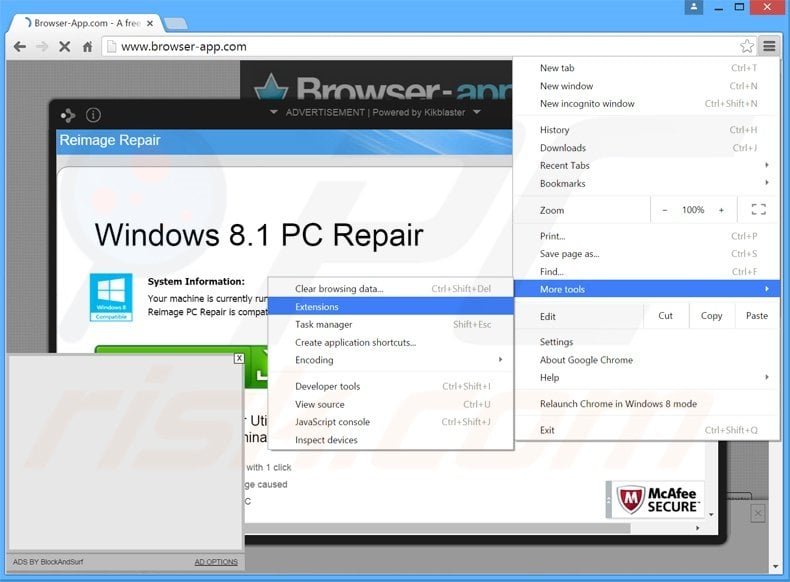Screen dimensions: 790x582
Task: Click the ad info circle icon
Action: [93, 115]
